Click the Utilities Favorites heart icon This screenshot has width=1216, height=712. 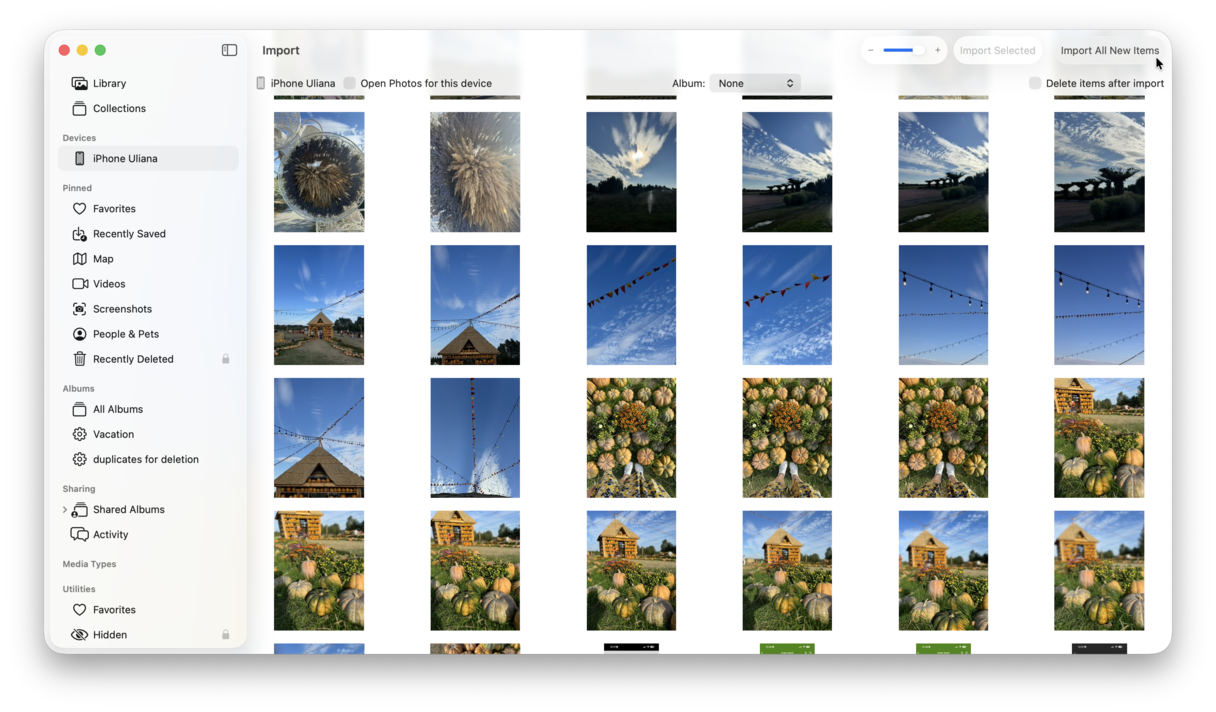point(79,609)
